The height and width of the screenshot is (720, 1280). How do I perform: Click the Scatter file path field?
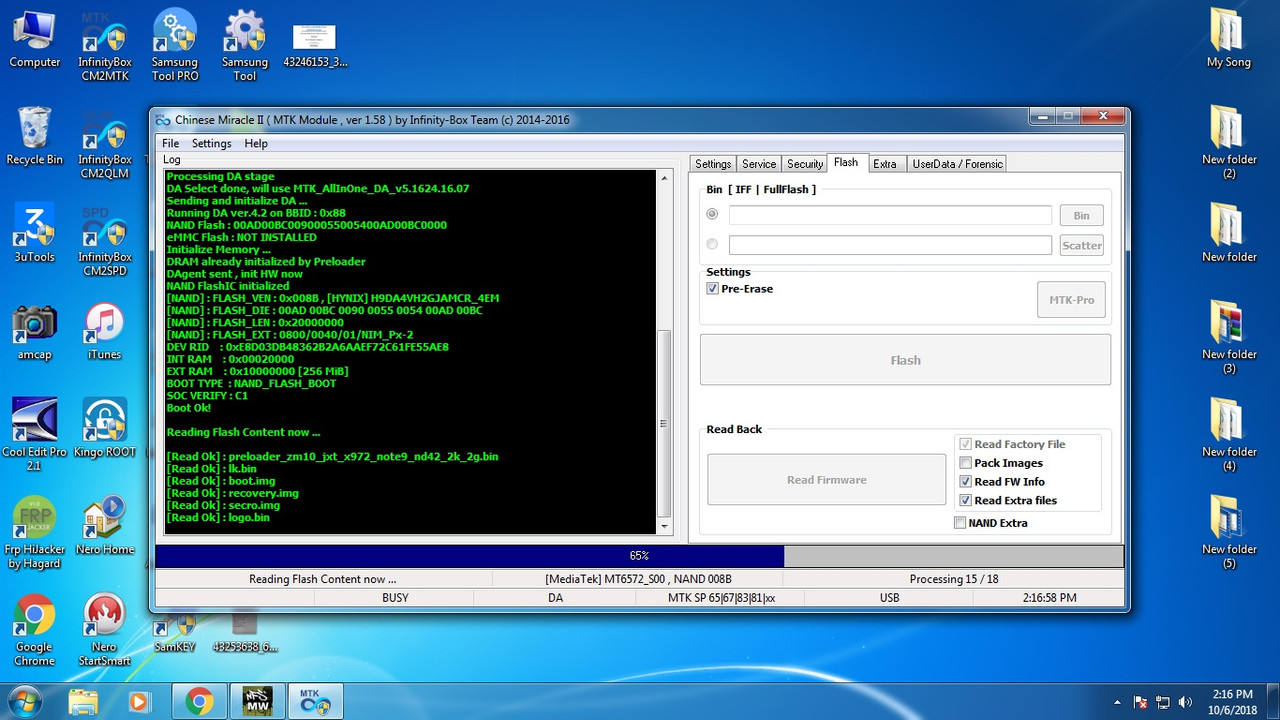(x=890, y=245)
